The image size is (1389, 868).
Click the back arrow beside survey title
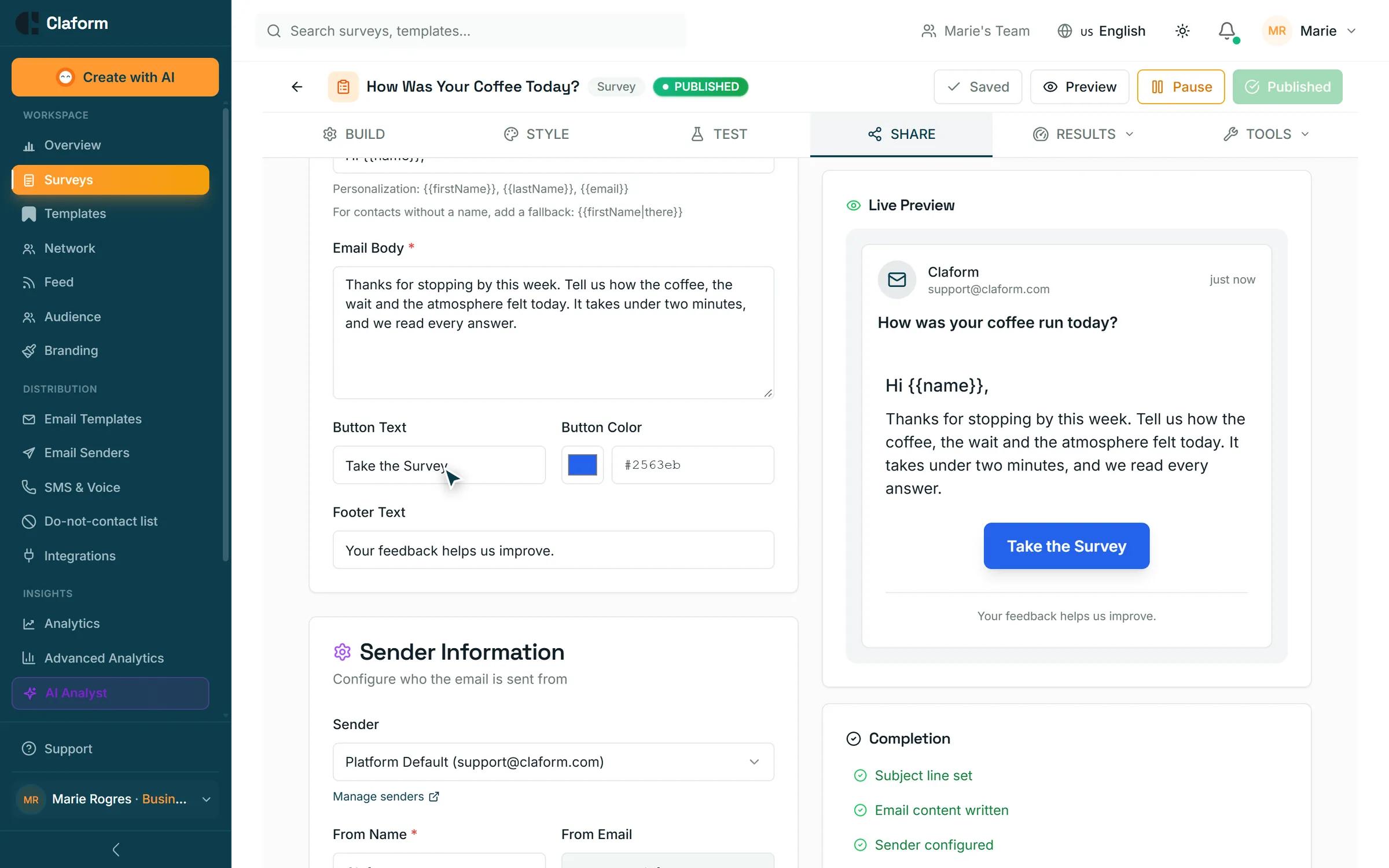pyautogui.click(x=297, y=87)
